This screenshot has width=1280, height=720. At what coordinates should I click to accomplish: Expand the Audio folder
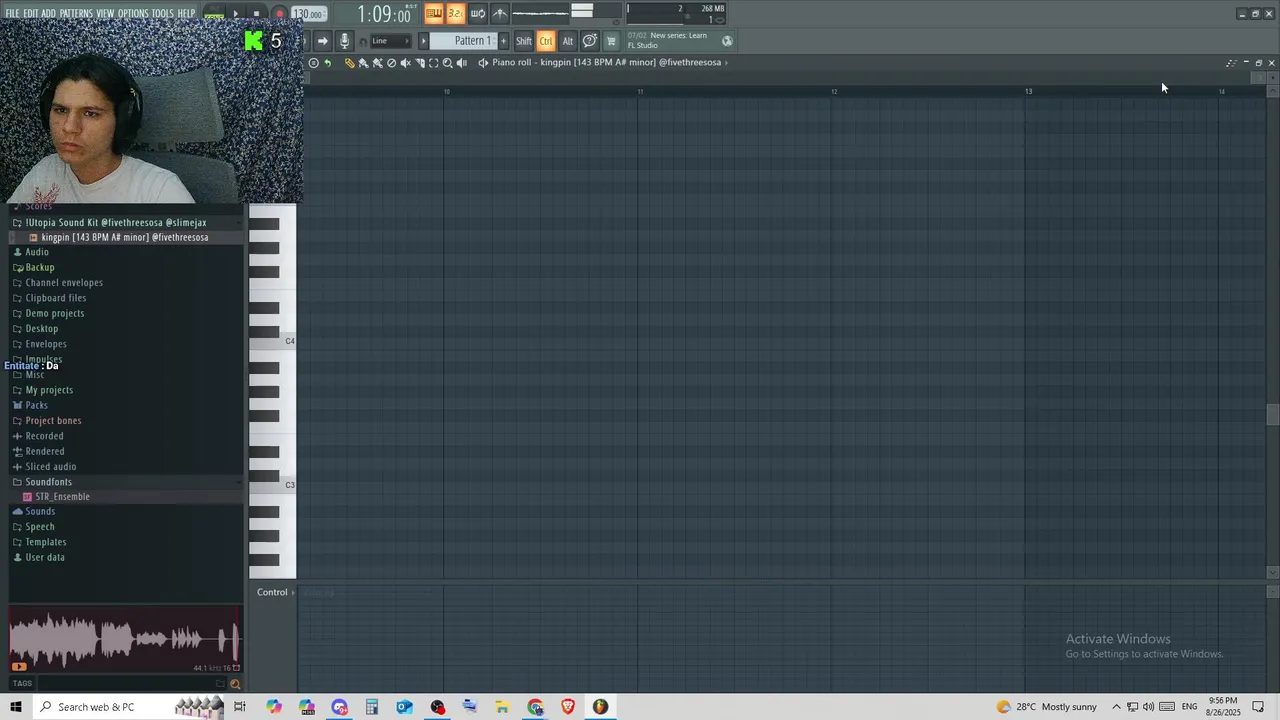pos(37,252)
